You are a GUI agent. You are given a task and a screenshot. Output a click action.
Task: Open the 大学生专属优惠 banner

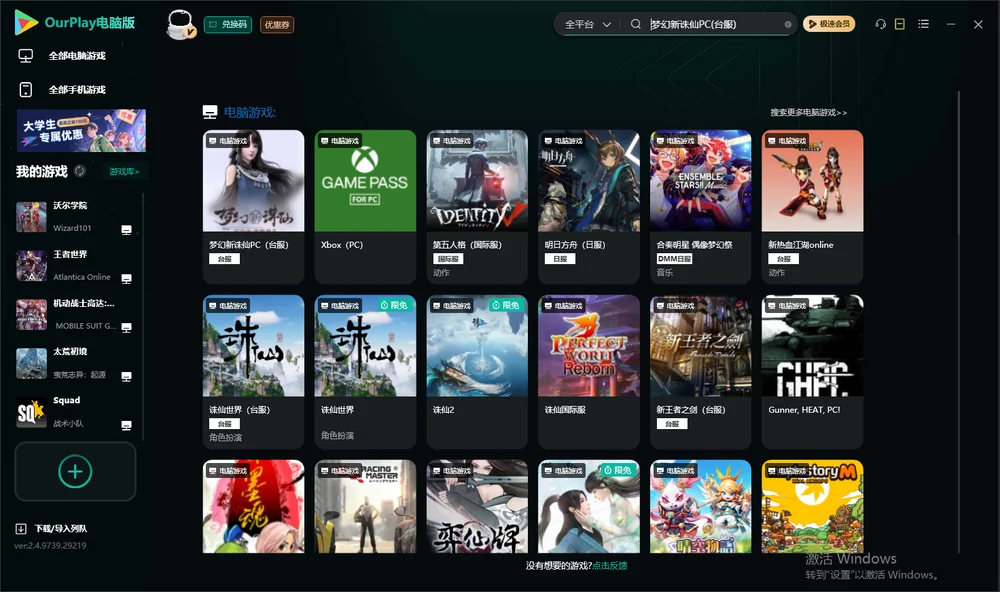(x=81, y=130)
